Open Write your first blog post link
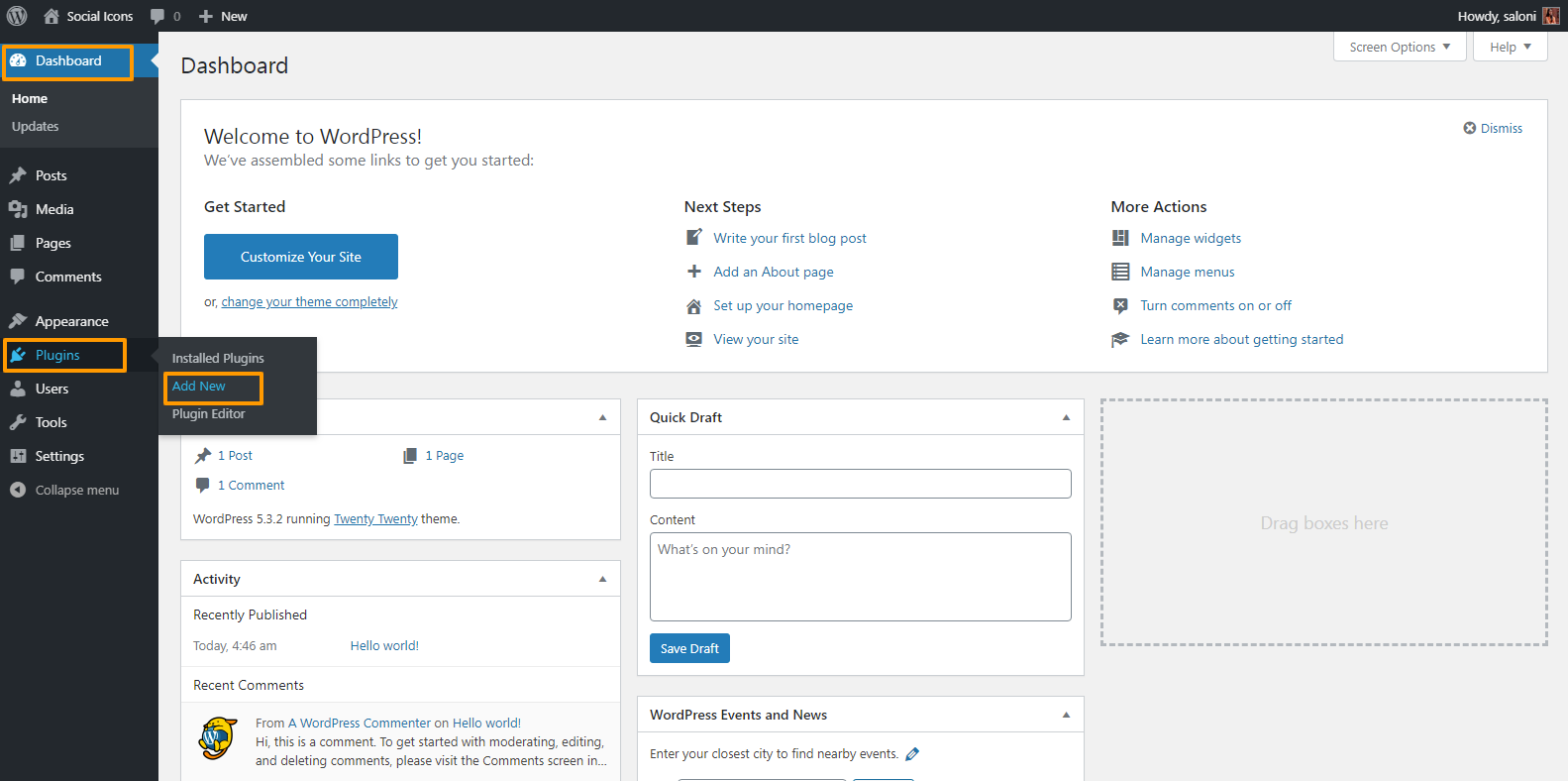The image size is (1568, 781). tap(790, 238)
